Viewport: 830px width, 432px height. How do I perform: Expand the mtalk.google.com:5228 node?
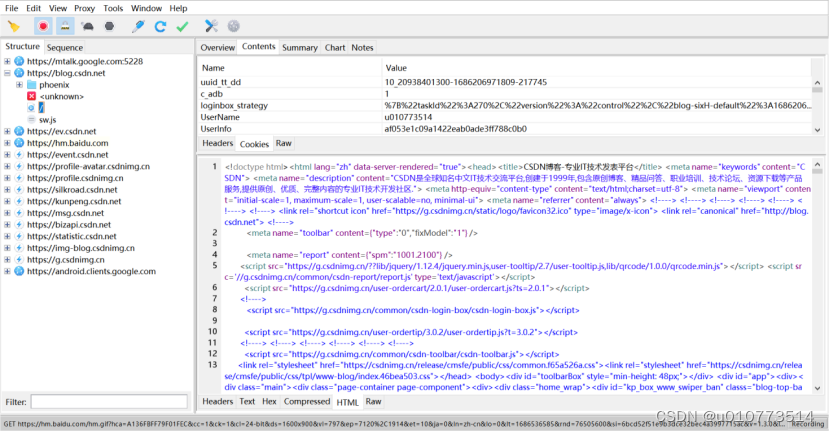point(7,61)
